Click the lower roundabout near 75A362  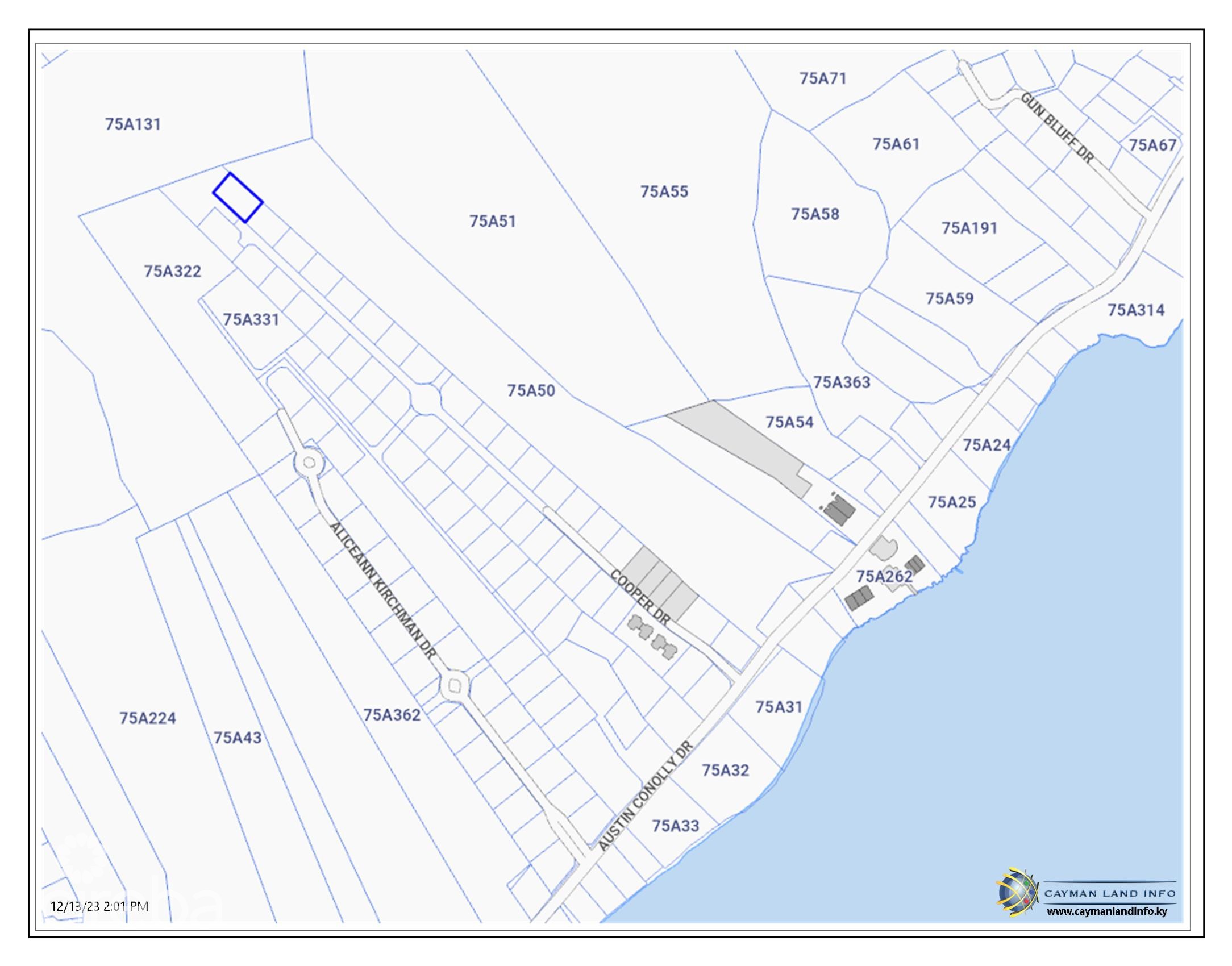(x=454, y=686)
